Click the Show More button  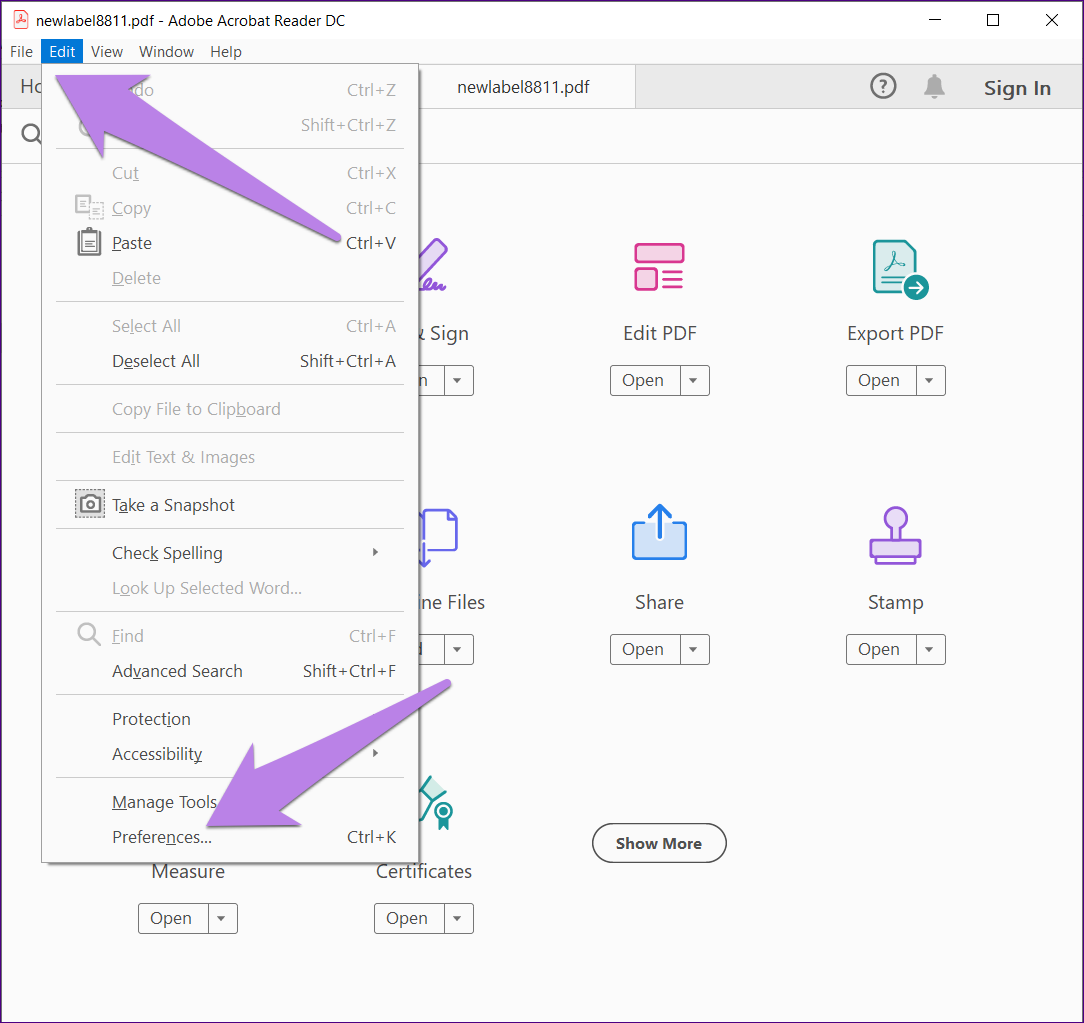tap(659, 843)
